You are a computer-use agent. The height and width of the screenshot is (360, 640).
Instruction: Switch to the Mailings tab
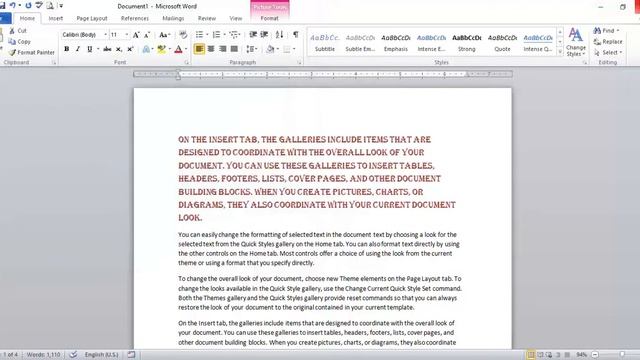(173, 18)
